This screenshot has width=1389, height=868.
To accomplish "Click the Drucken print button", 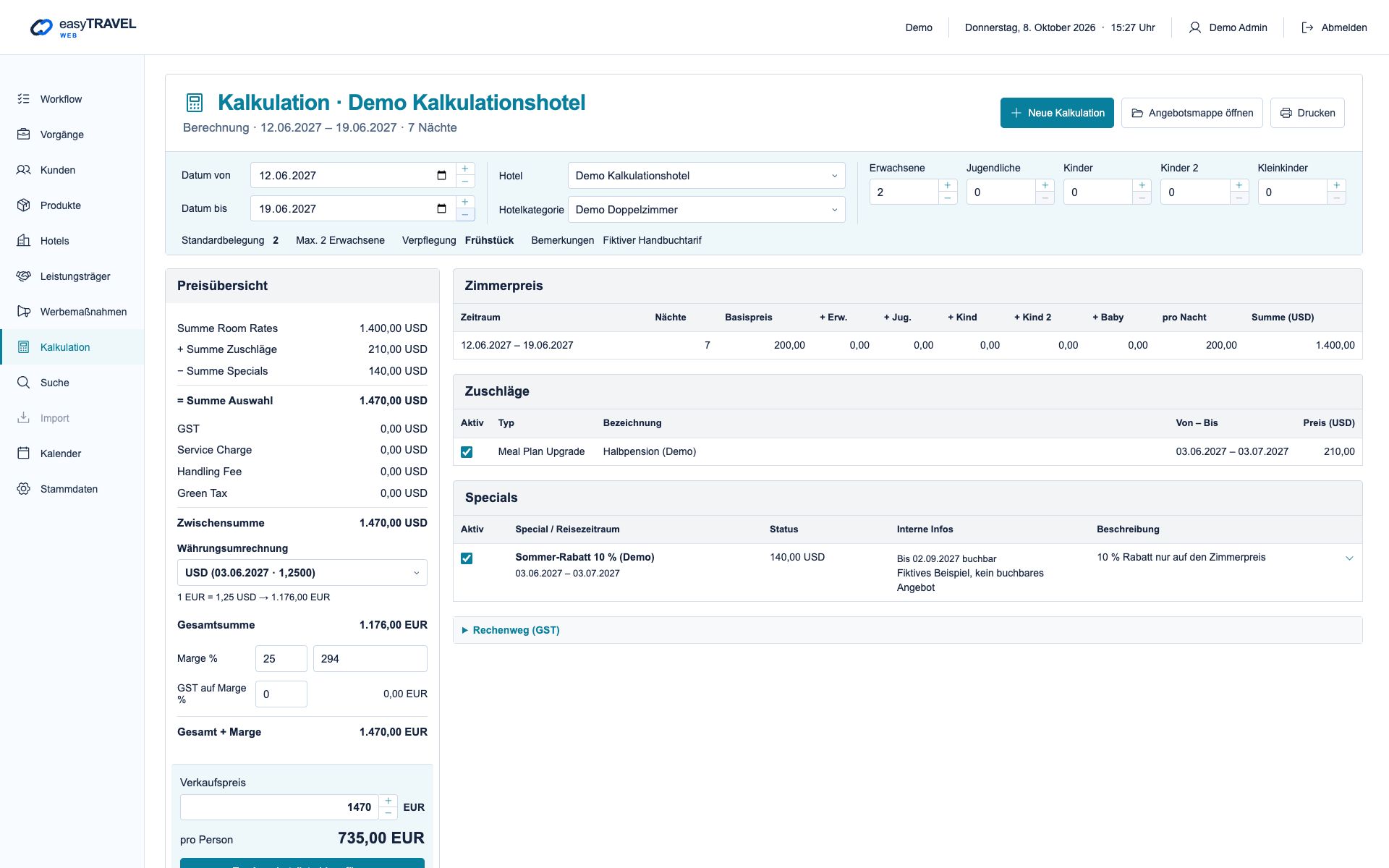I will click(x=1307, y=113).
